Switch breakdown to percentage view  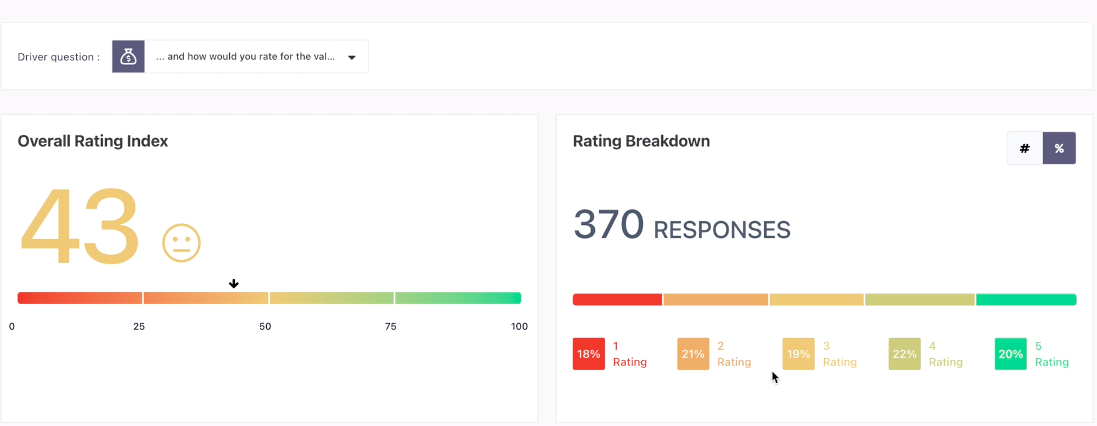pos(1059,148)
